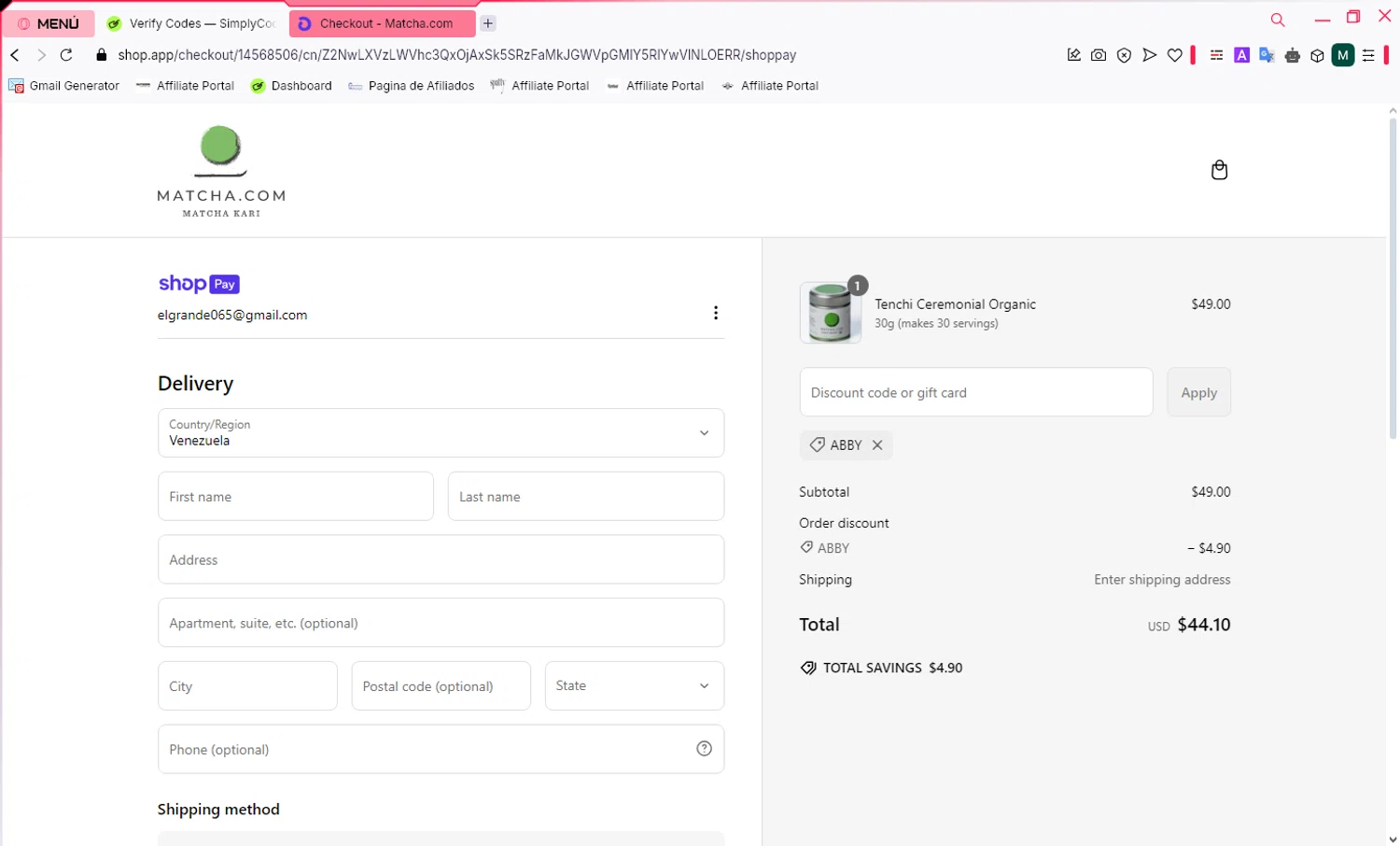Click the '– $4.90' discount amount
1400x846 pixels.
[1209, 548]
